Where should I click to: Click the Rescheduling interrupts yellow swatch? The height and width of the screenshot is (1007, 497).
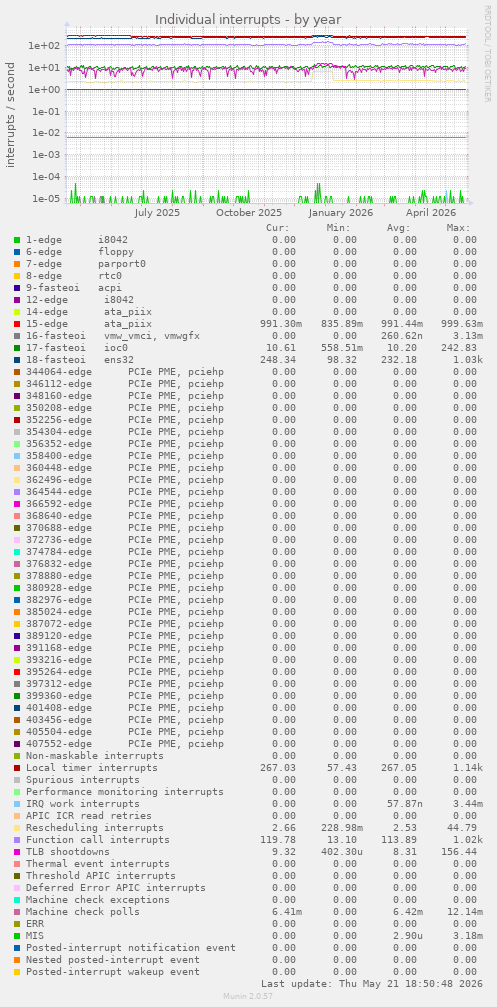[x=17, y=828]
